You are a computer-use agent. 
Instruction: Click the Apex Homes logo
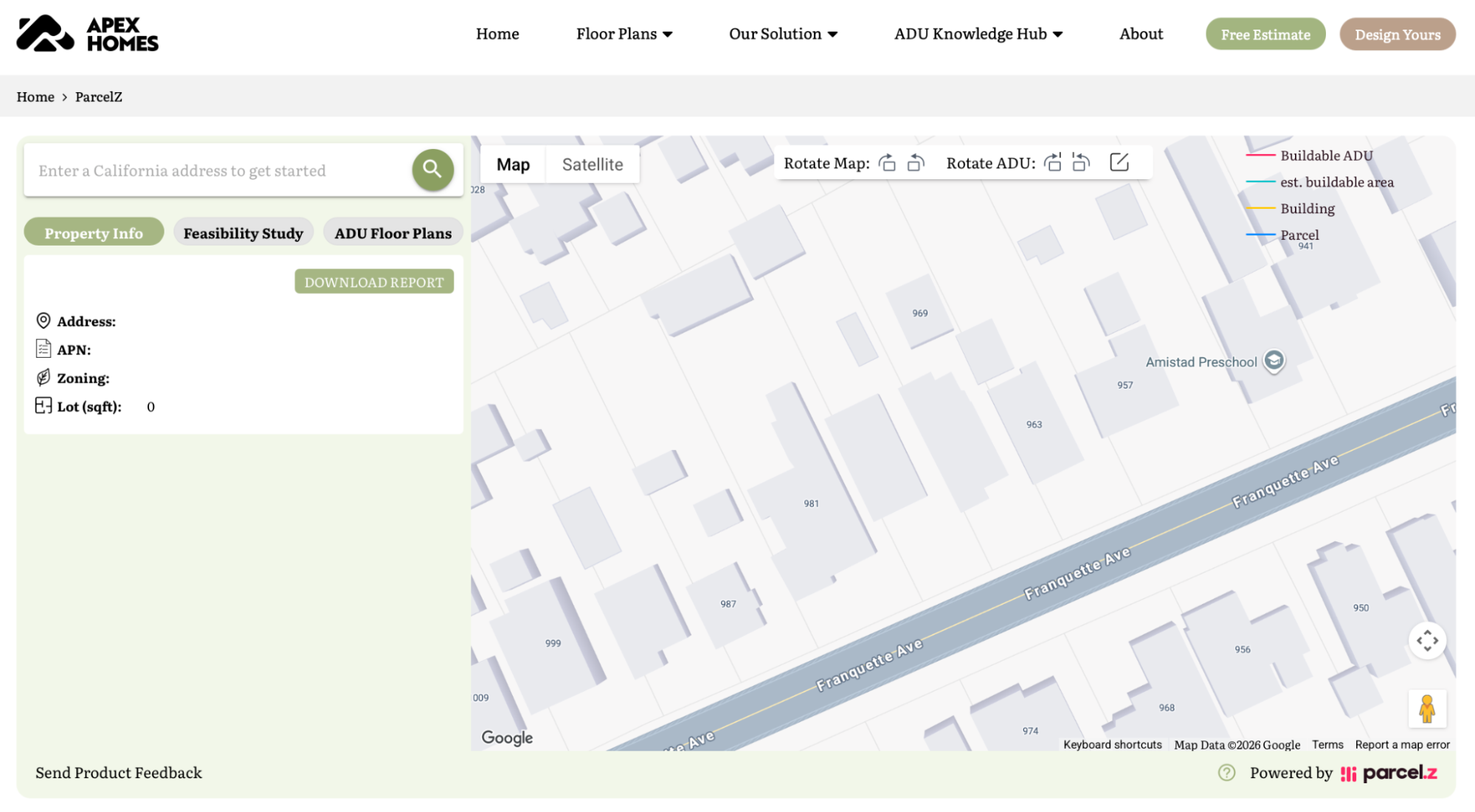87,34
